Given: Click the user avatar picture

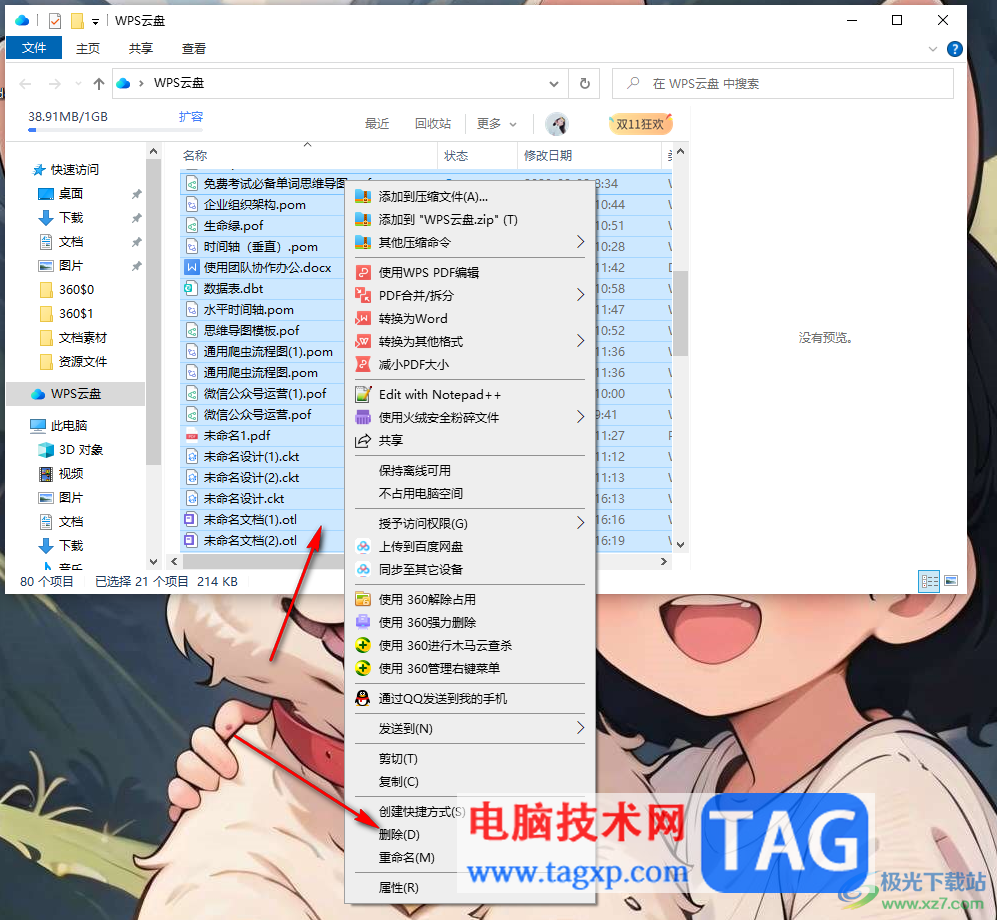Looking at the screenshot, I should (x=557, y=124).
